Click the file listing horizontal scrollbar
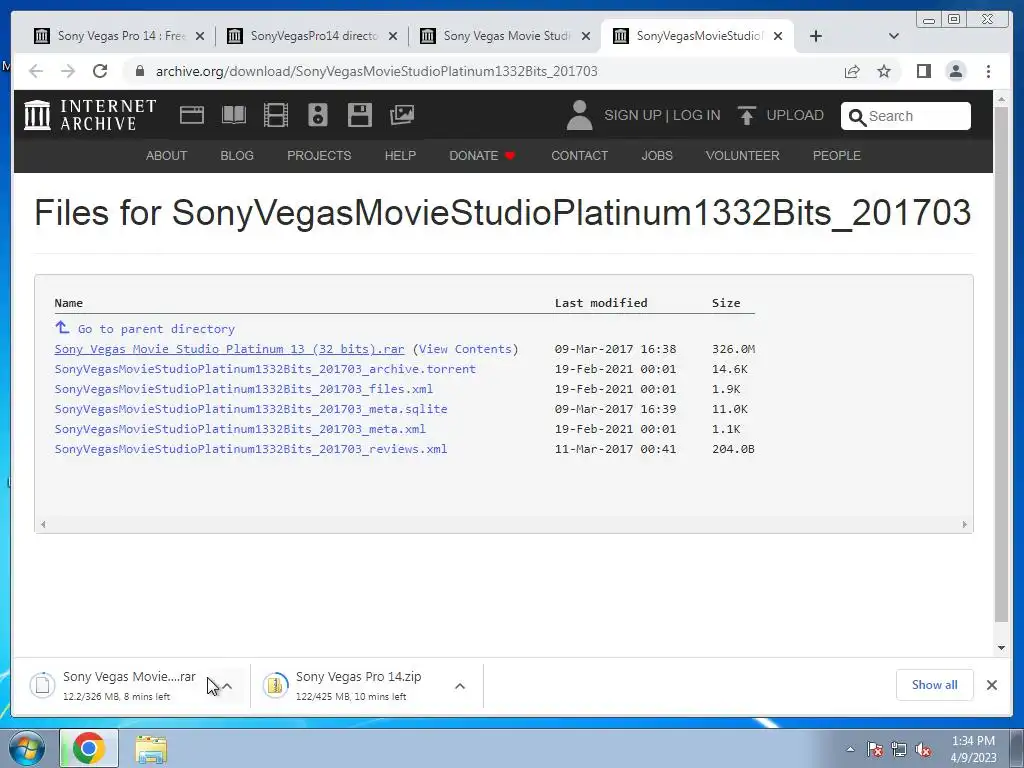 504,524
